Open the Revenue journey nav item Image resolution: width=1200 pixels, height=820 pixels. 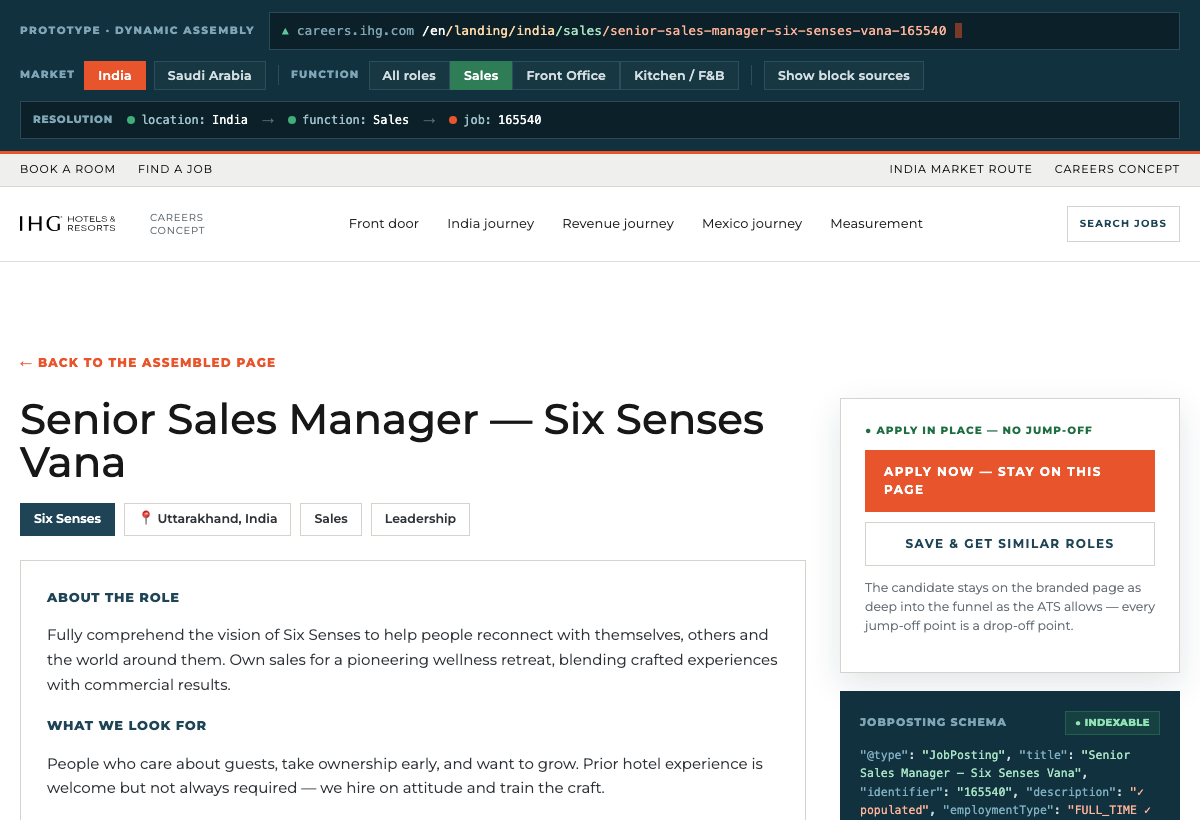618,224
